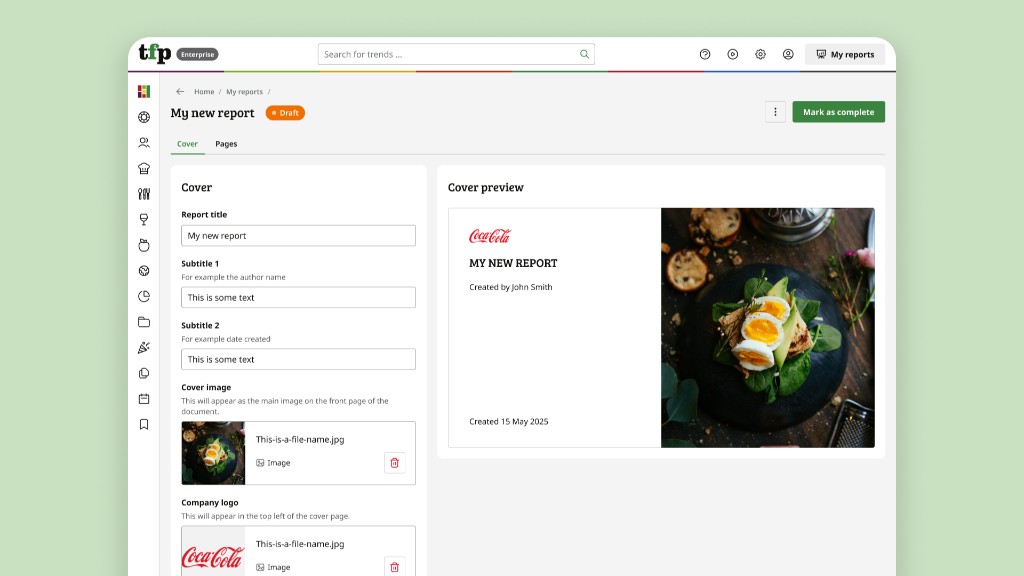The height and width of the screenshot is (576, 1024).
Task: Click the lifebuoy circle icon in sidebar
Action: coord(144,117)
